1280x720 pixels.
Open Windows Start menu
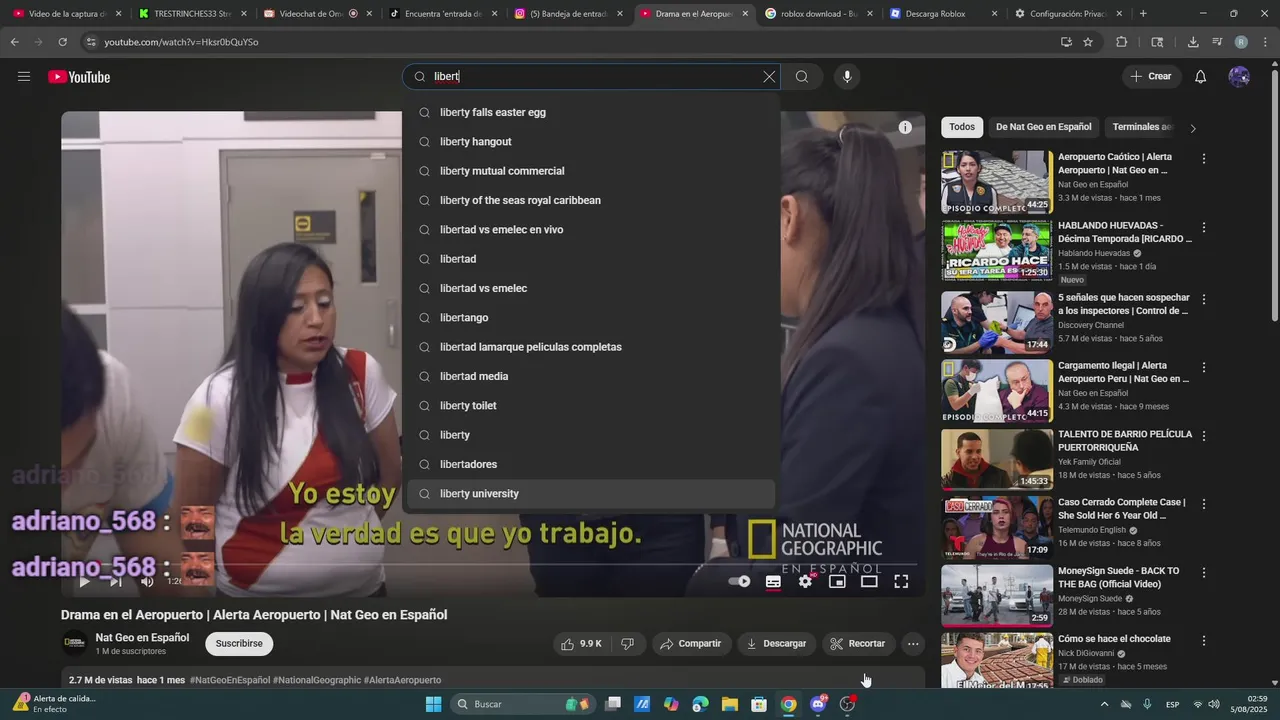pos(434,704)
